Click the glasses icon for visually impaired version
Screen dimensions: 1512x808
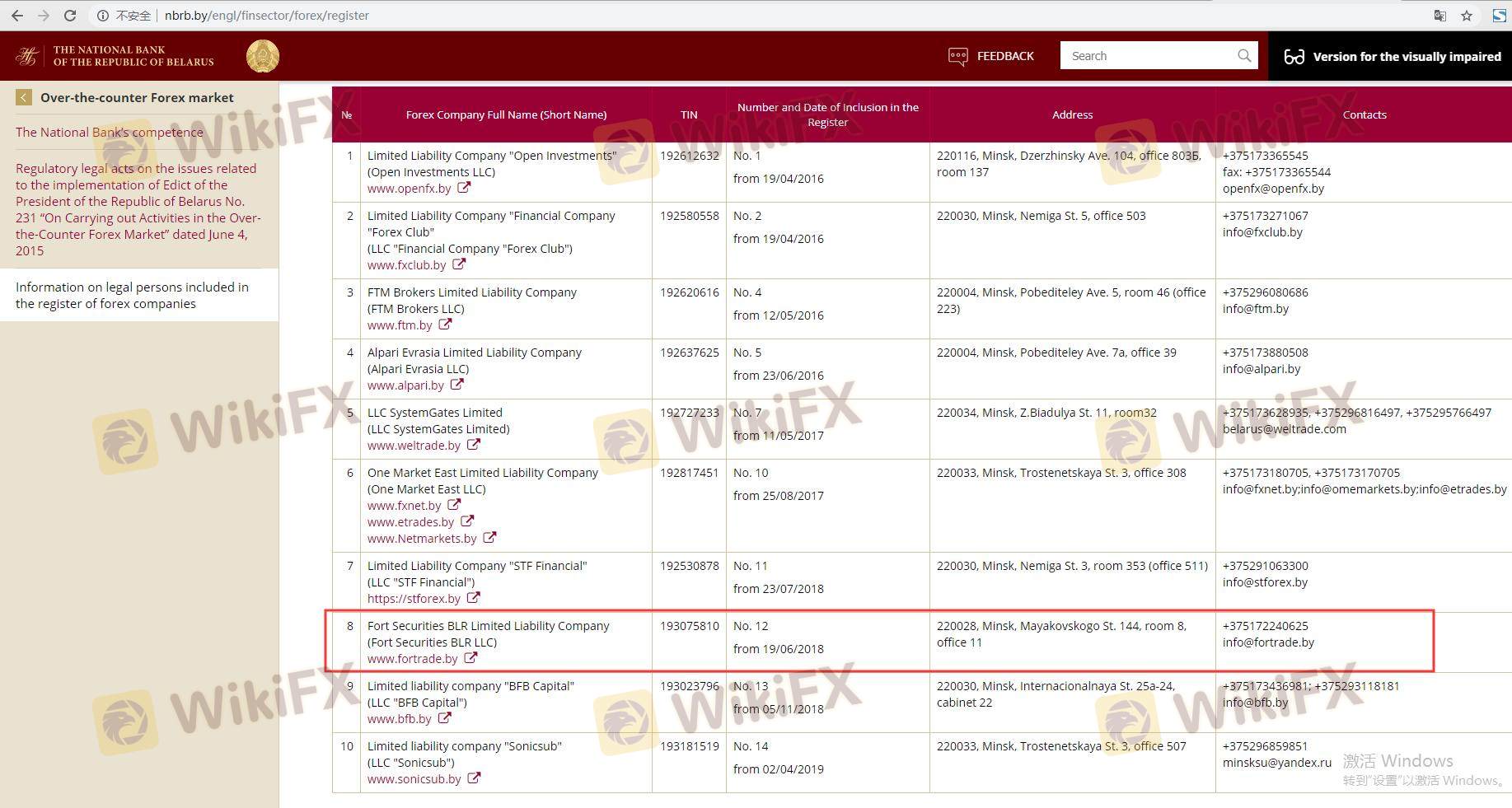tap(1294, 57)
